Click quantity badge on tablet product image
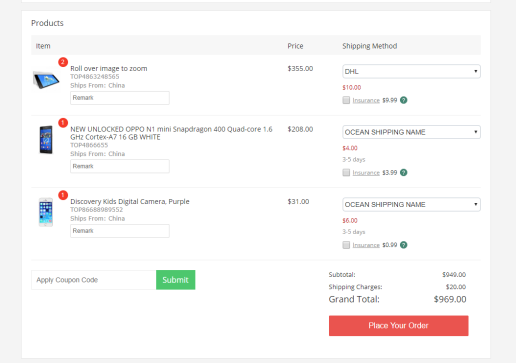This screenshot has width=516, height=364. (x=63, y=62)
